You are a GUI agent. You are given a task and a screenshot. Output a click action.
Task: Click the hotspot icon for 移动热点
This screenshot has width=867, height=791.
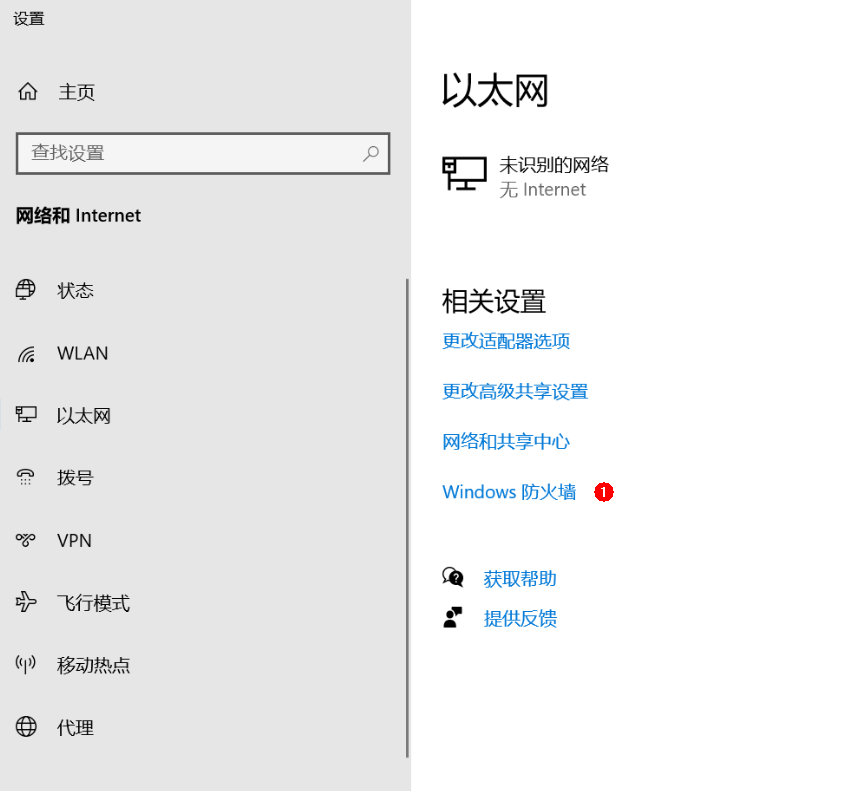[26, 665]
